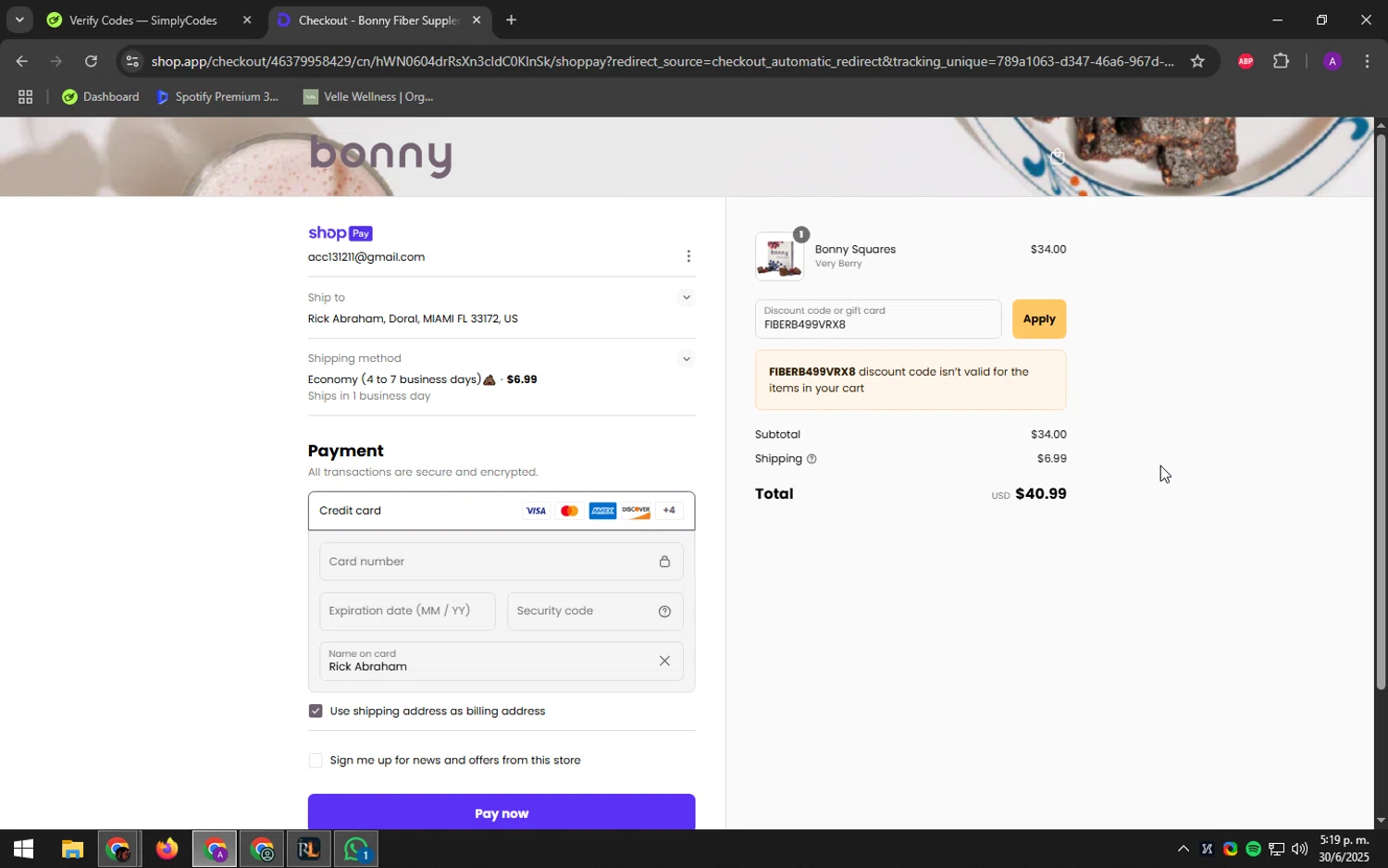Click the Visa card icon
The width and height of the screenshot is (1388, 868).
click(x=536, y=511)
